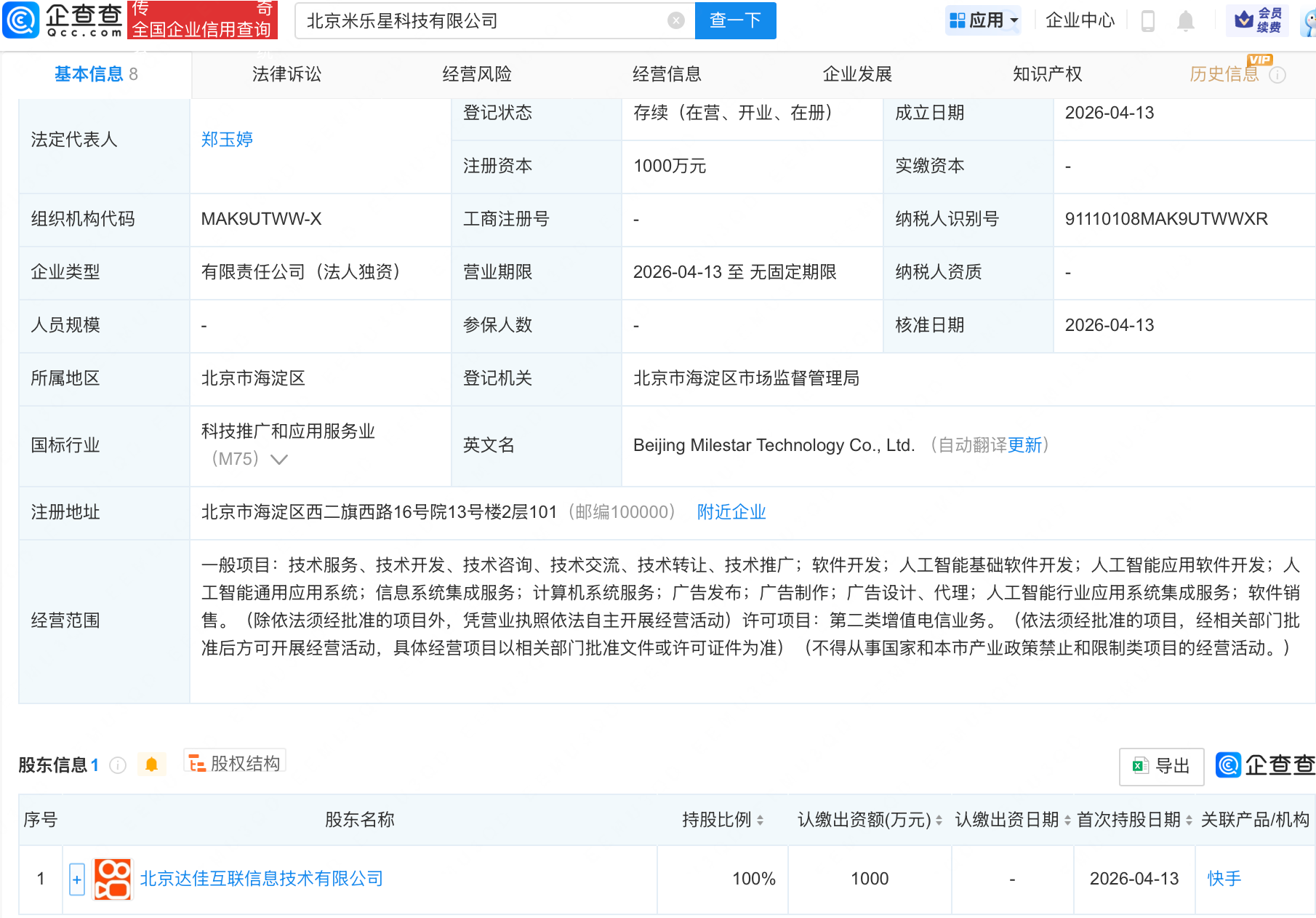This screenshot has height=918, width=1316.
Task: Click the orange monitoring bell beside 股东信息
Action: point(152,765)
